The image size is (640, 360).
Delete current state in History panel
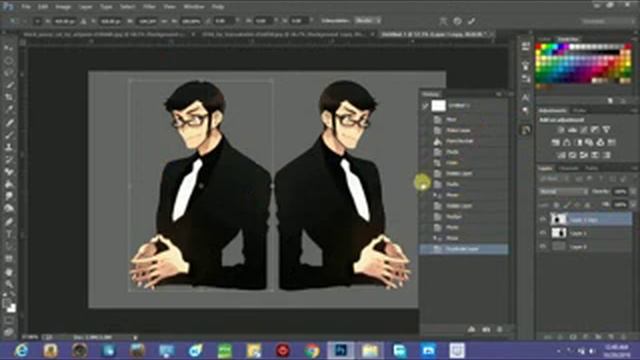click(500, 329)
